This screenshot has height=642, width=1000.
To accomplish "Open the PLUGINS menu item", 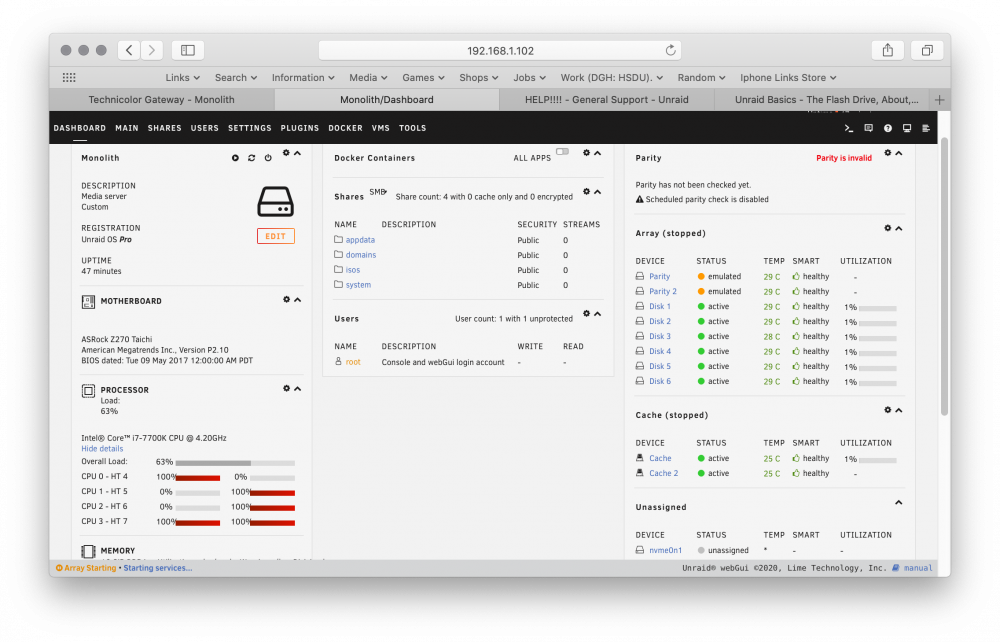I will coord(300,128).
